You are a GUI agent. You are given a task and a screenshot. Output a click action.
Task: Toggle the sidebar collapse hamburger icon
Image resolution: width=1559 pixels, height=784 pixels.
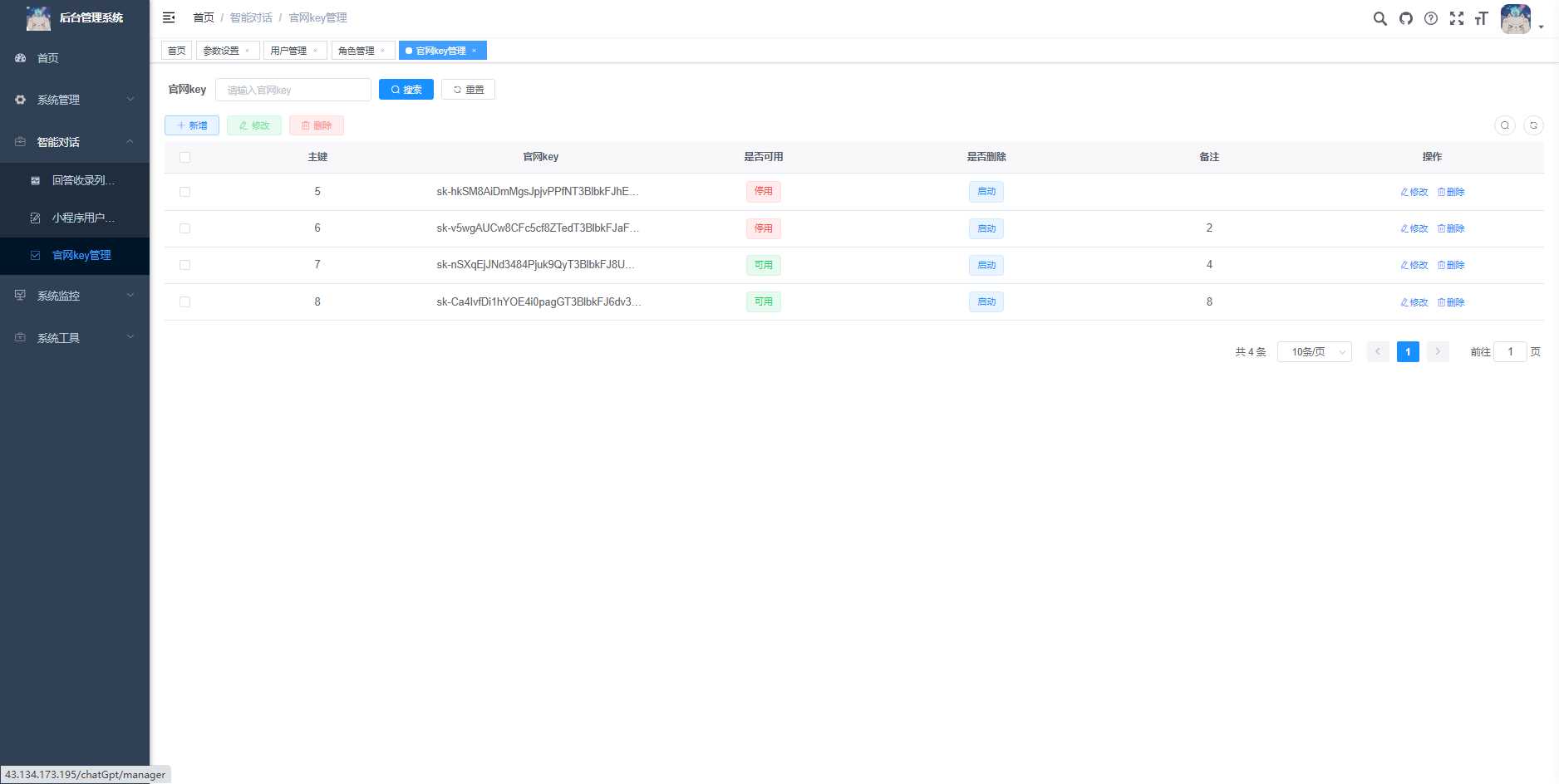(169, 17)
